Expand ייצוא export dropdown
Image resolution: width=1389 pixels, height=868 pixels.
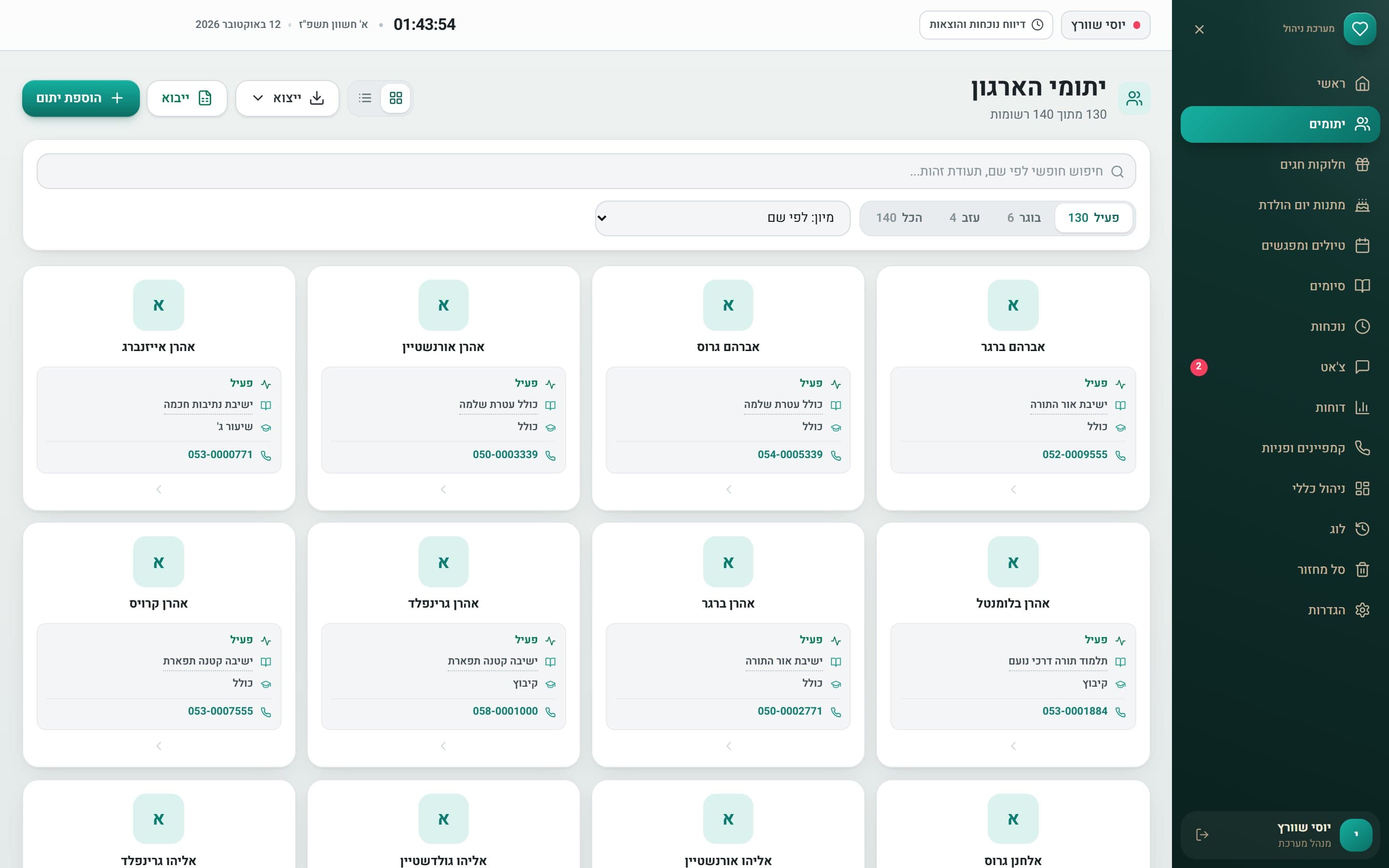tap(287, 98)
